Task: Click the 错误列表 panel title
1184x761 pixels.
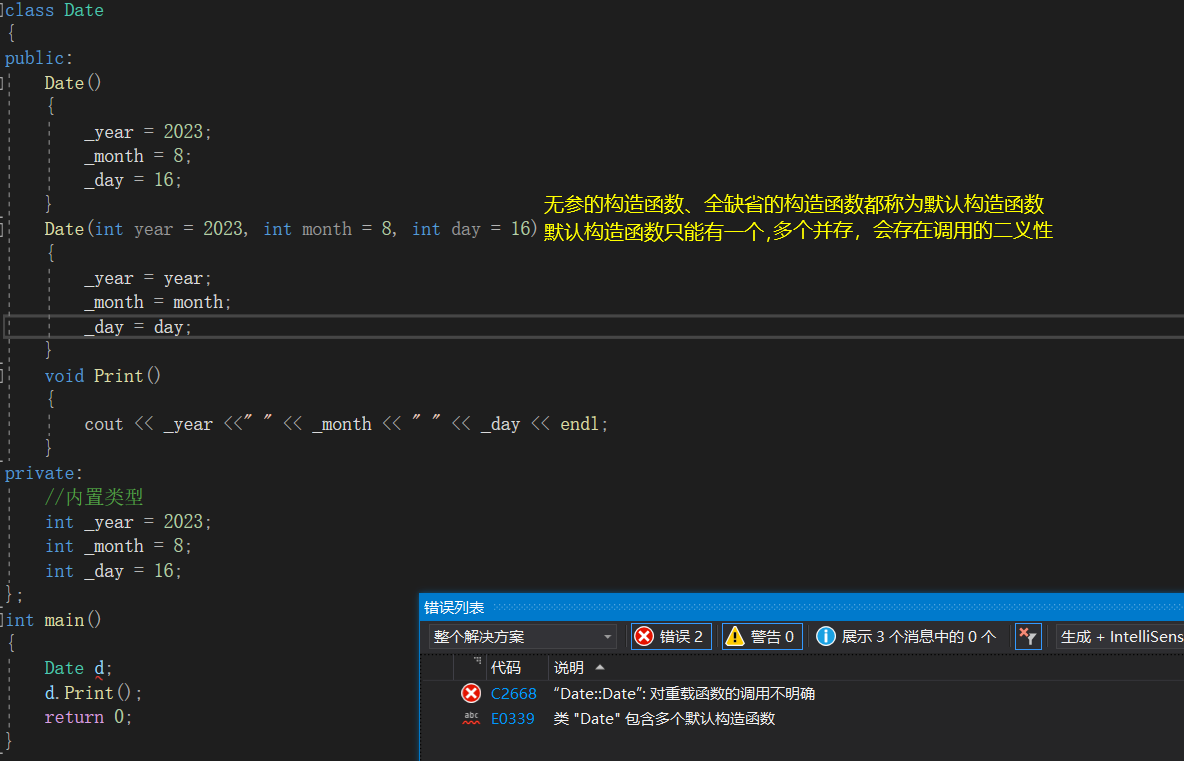Action: 454,608
